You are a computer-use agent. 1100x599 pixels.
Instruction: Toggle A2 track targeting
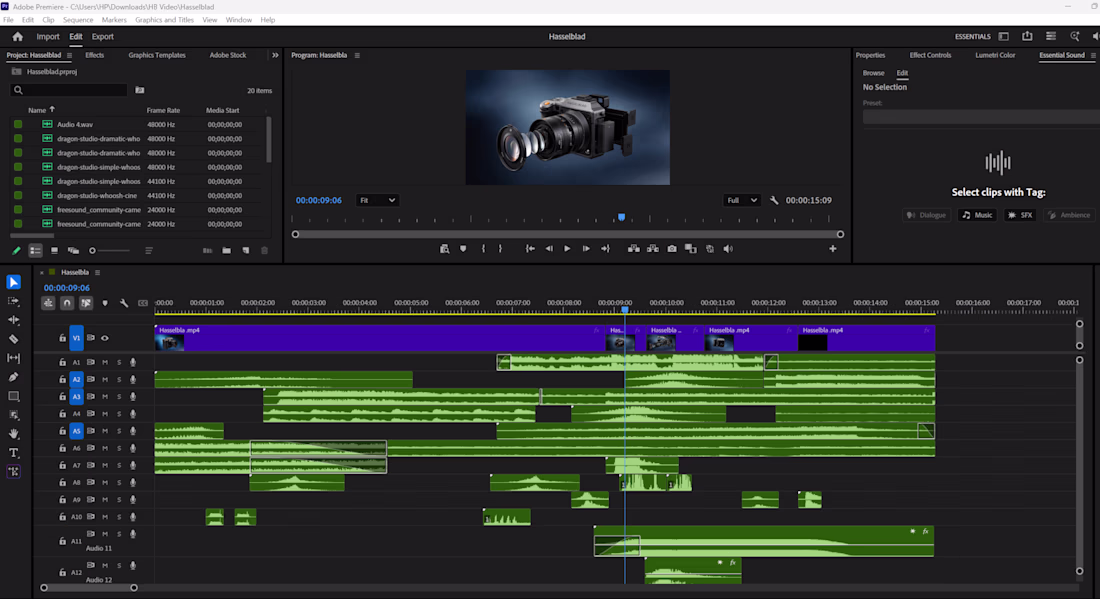click(x=76, y=379)
